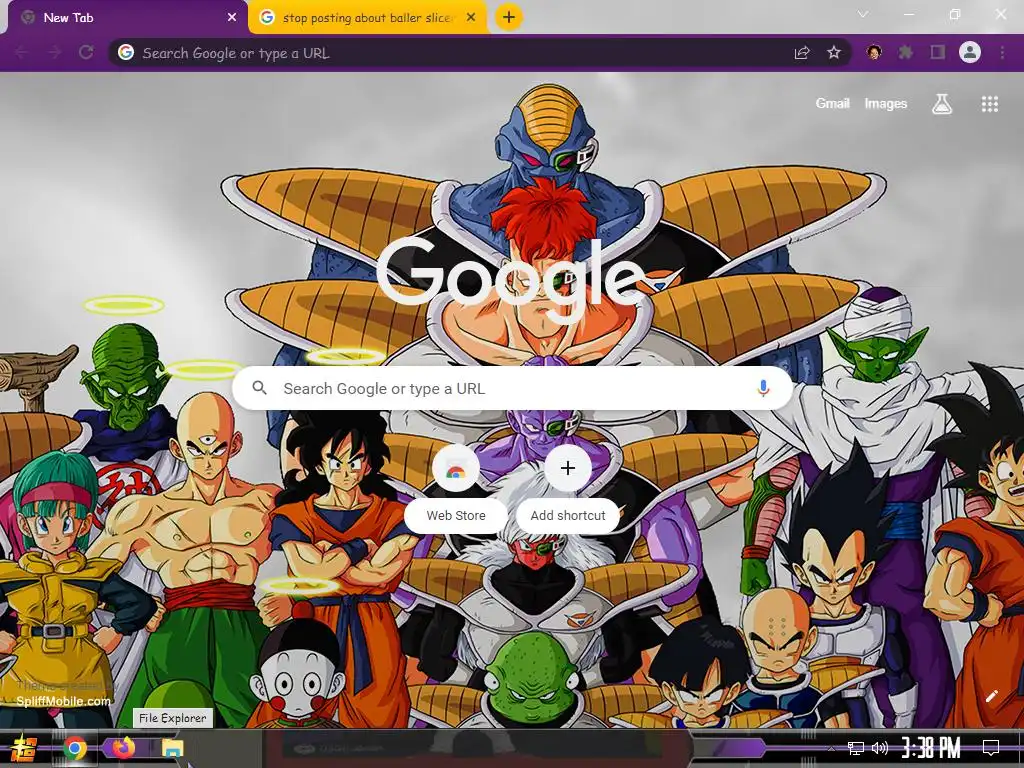Open the Google apps grid
The height and width of the screenshot is (768, 1024).
(990, 104)
